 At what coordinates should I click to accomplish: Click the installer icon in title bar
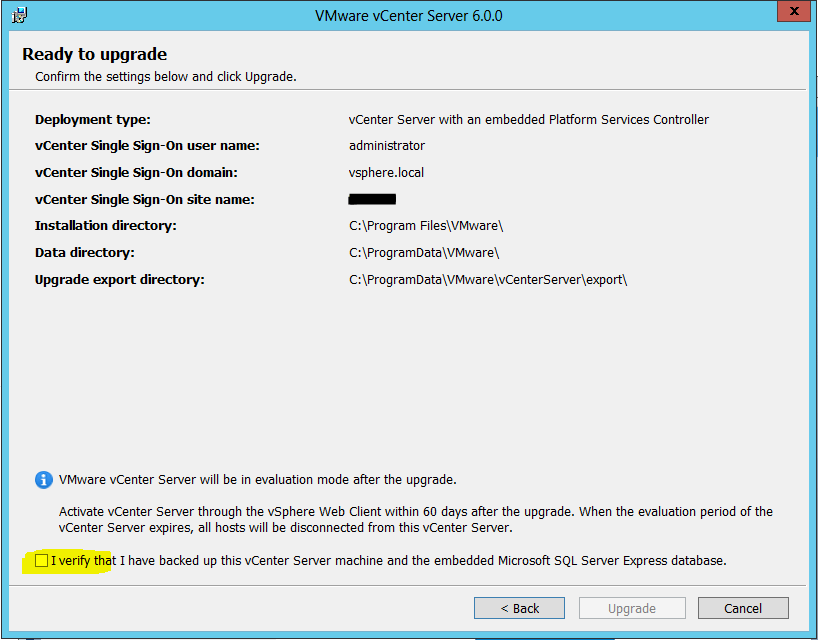point(19,15)
